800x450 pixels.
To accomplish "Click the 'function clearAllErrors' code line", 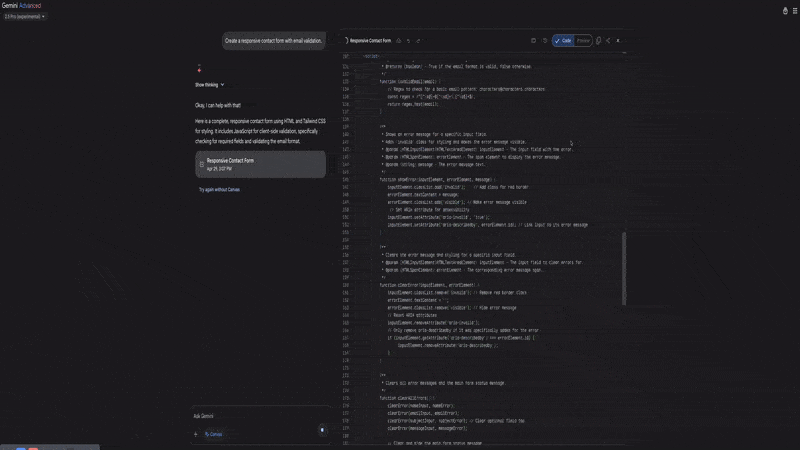I will [407, 398].
